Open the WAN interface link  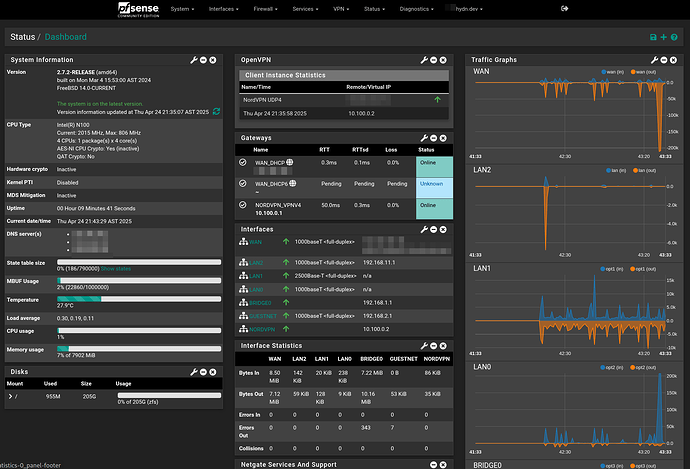[255, 242]
